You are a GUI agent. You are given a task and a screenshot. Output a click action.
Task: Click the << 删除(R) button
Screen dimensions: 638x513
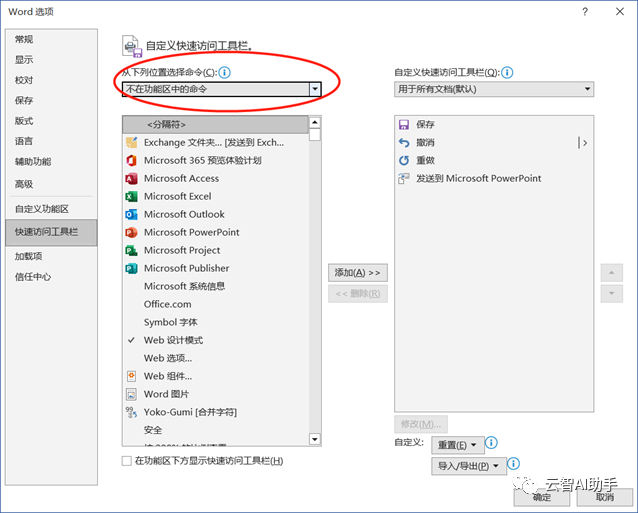[x=358, y=294]
